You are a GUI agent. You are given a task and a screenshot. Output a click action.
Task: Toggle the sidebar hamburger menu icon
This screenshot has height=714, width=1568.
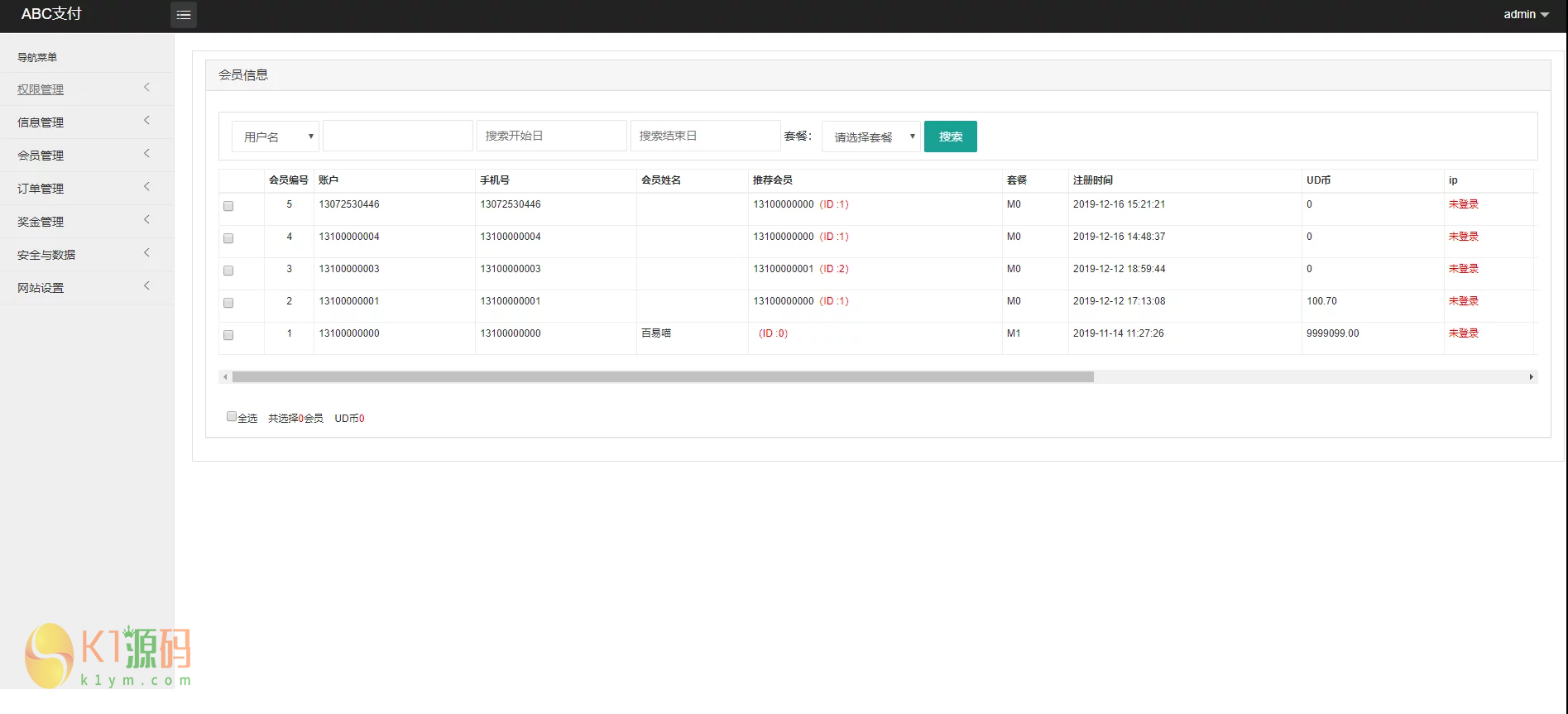coord(184,15)
